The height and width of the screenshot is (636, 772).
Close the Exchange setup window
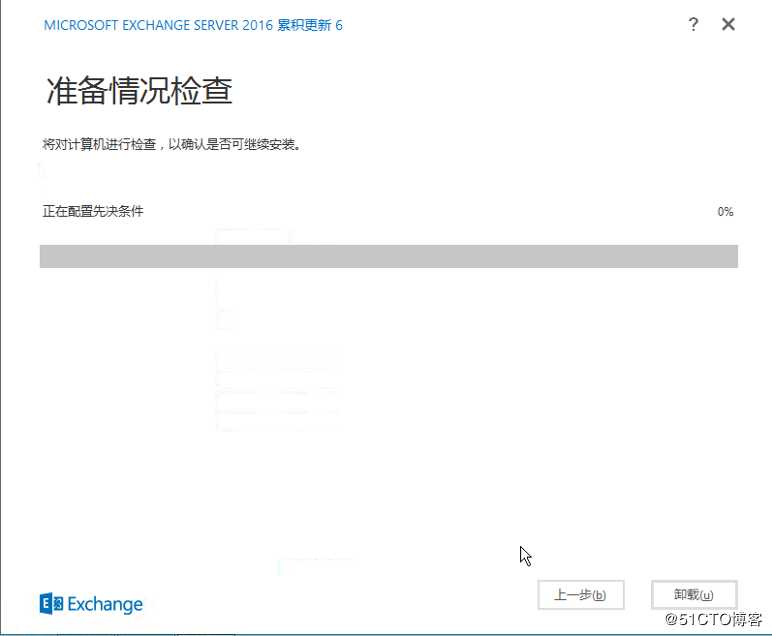728,24
